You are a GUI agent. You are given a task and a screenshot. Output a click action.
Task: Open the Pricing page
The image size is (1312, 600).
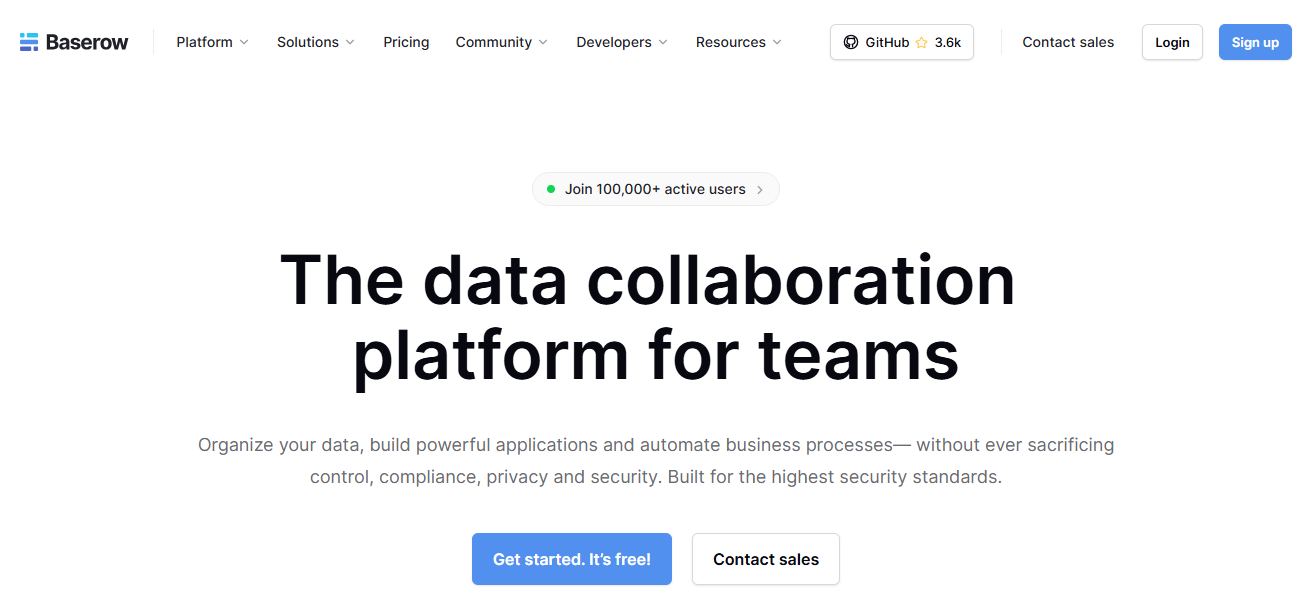[x=406, y=42]
